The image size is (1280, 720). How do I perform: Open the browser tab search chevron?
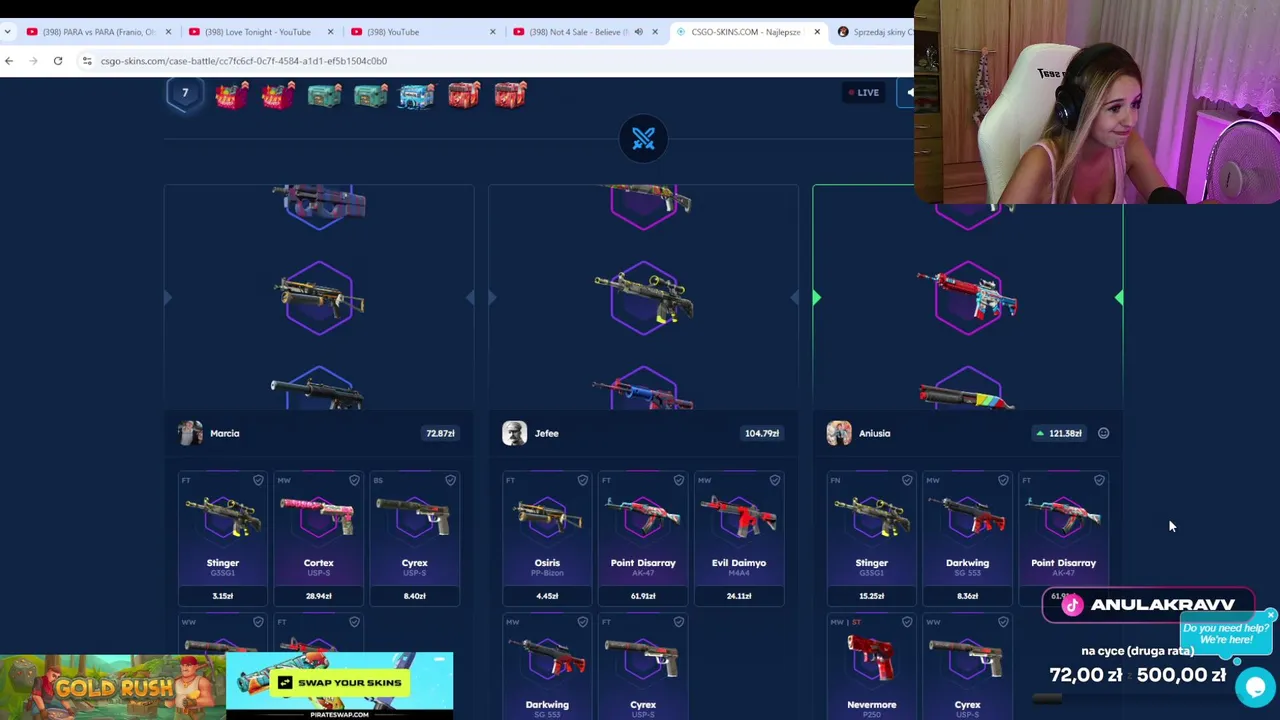pos(8,32)
